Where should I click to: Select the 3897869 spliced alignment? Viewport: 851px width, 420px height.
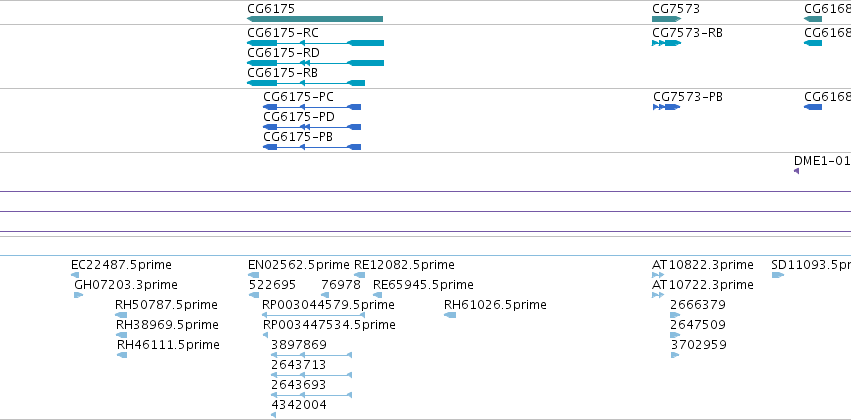tap(312, 355)
